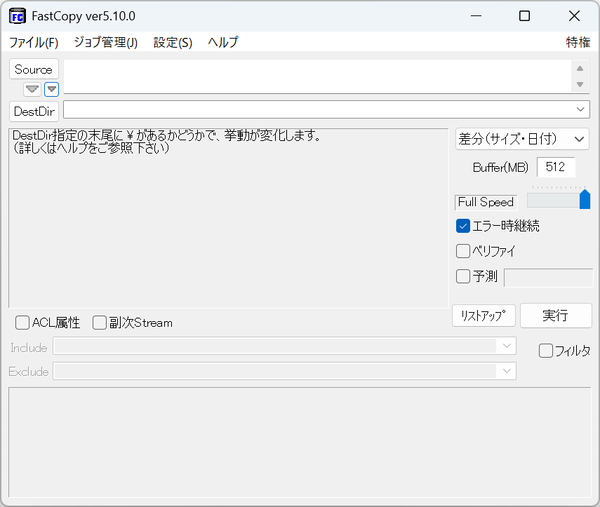Expand the Exclude filter dropdown

[x=507, y=371]
